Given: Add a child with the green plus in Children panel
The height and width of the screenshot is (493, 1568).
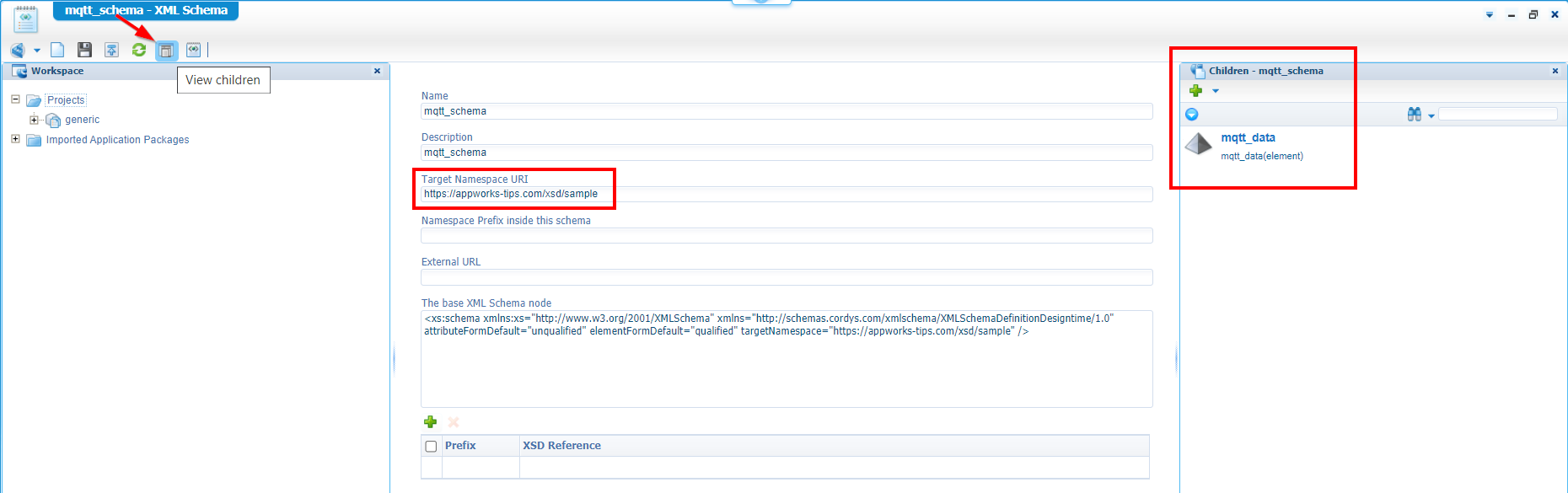Looking at the screenshot, I should point(1195,90).
